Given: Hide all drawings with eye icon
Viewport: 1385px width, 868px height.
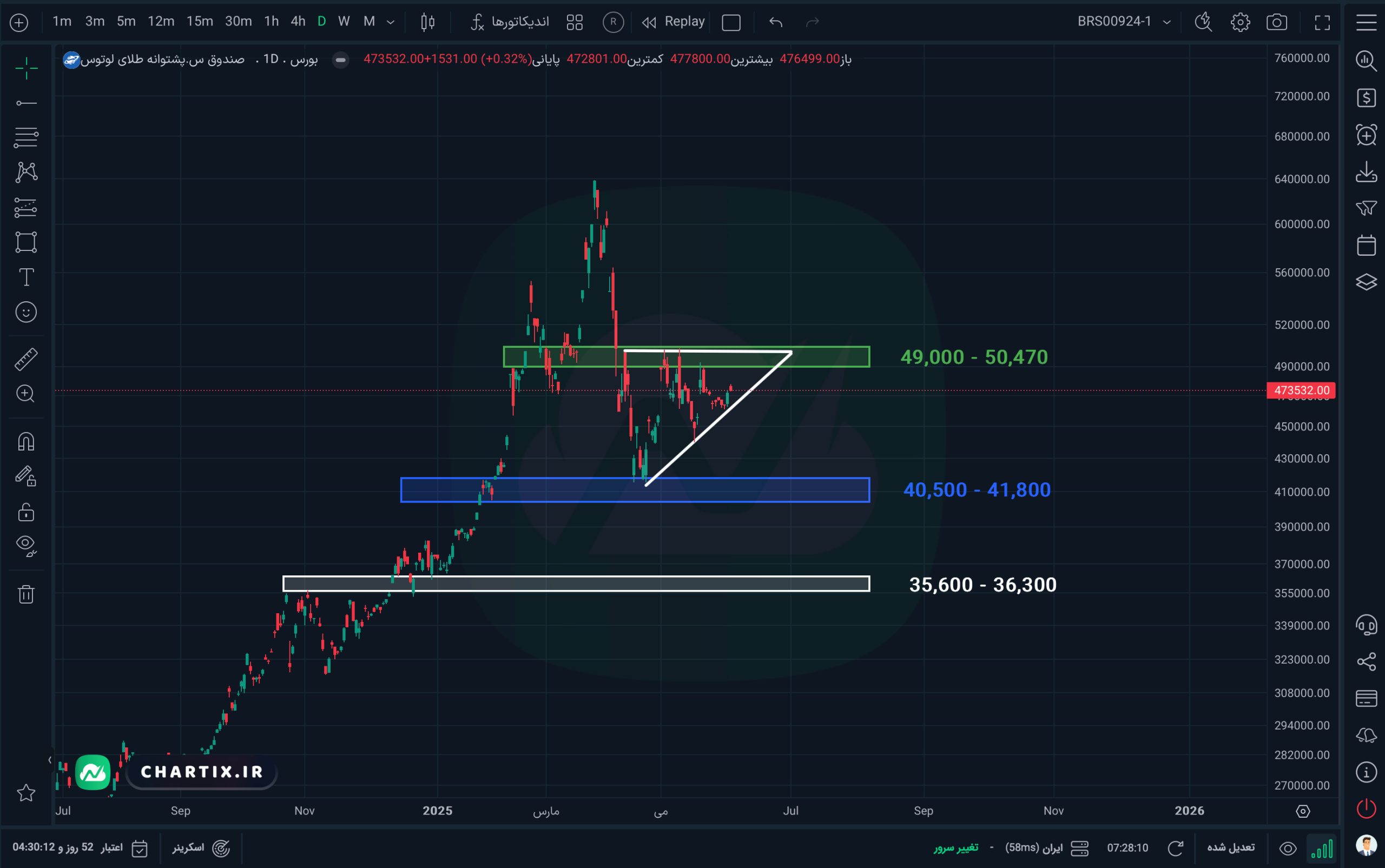Looking at the screenshot, I should click(26, 546).
